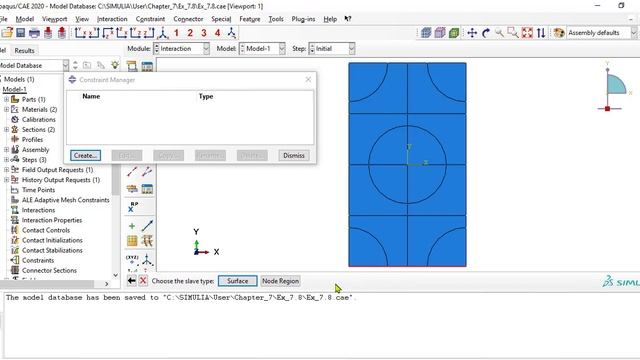The width and height of the screenshot is (640, 360).
Task: Save the model database via floppy icon
Action: 20,33
